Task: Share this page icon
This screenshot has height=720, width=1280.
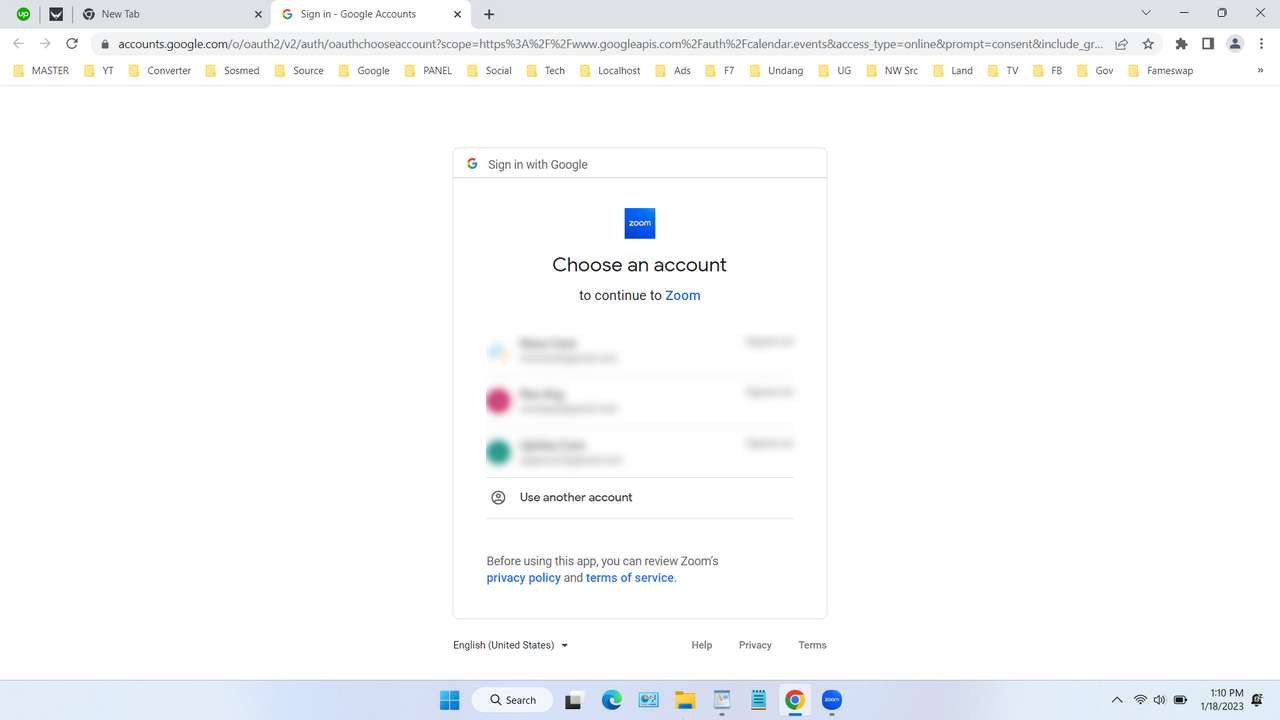Action: point(1122,44)
